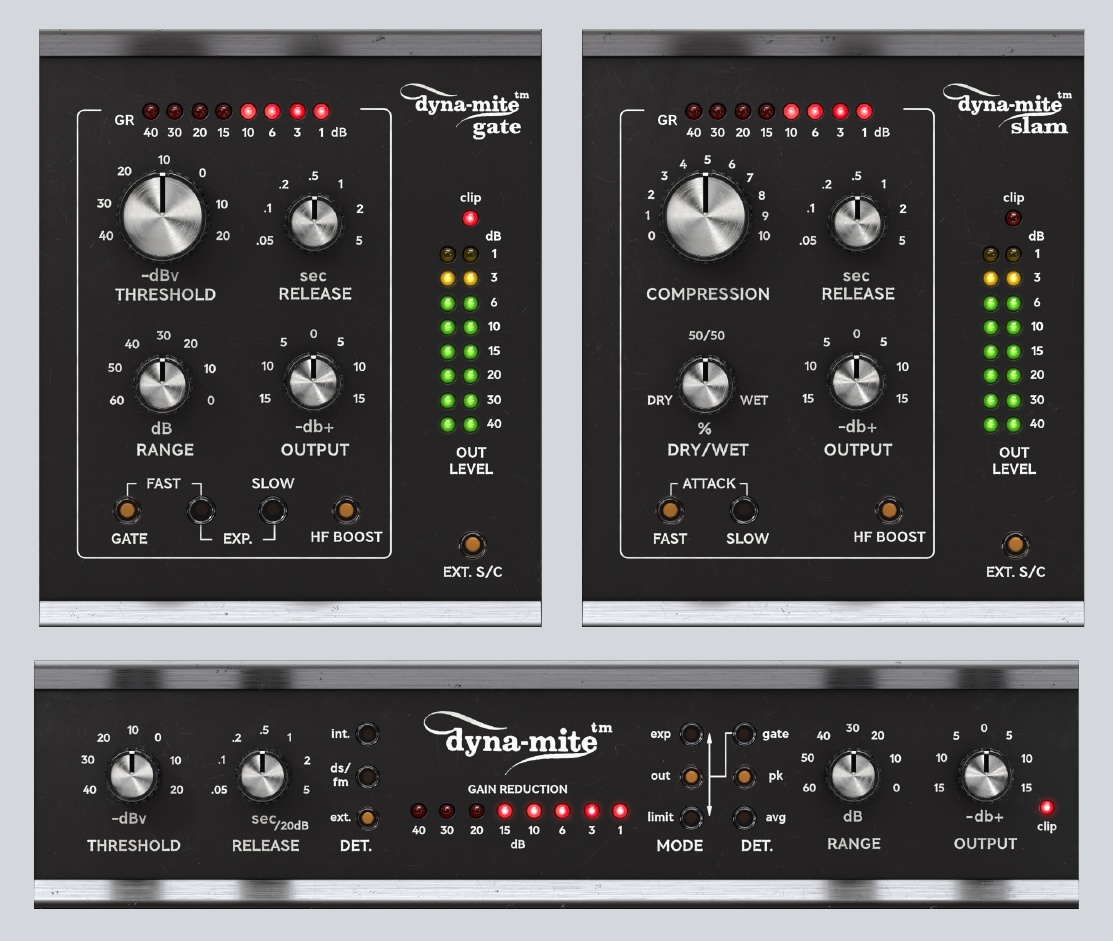Toggle HF BOOST on dyna-mite slam
1113x941 pixels.
click(x=889, y=510)
